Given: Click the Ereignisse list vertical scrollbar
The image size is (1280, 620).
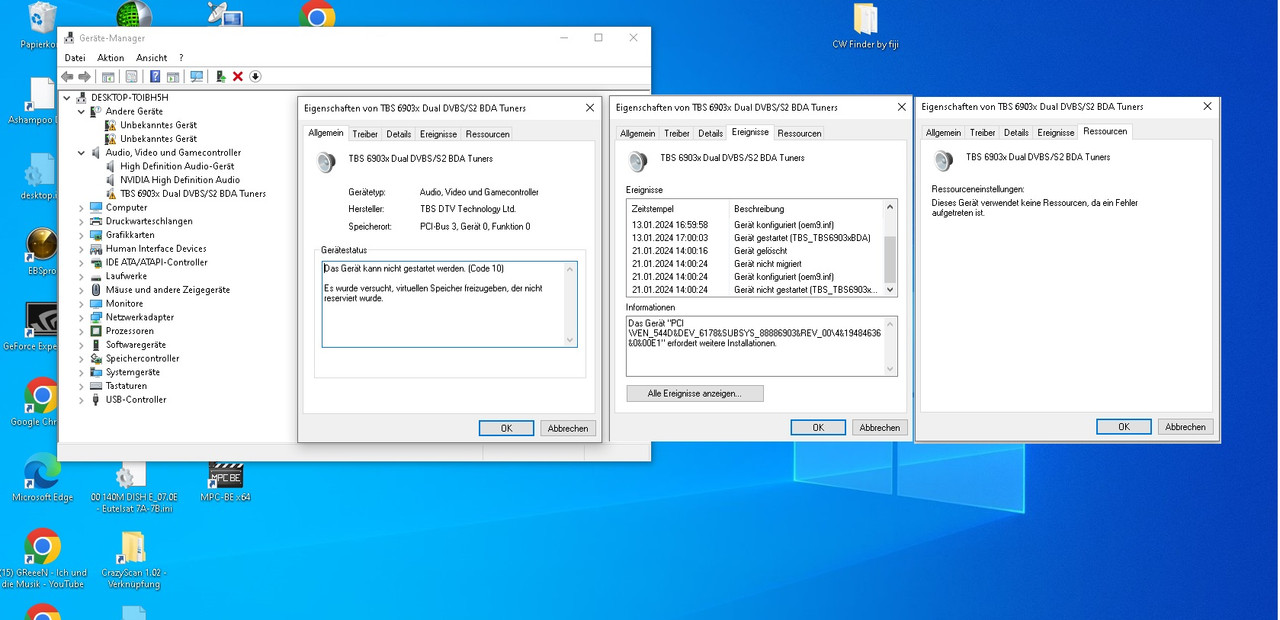Looking at the screenshot, I should [890, 249].
